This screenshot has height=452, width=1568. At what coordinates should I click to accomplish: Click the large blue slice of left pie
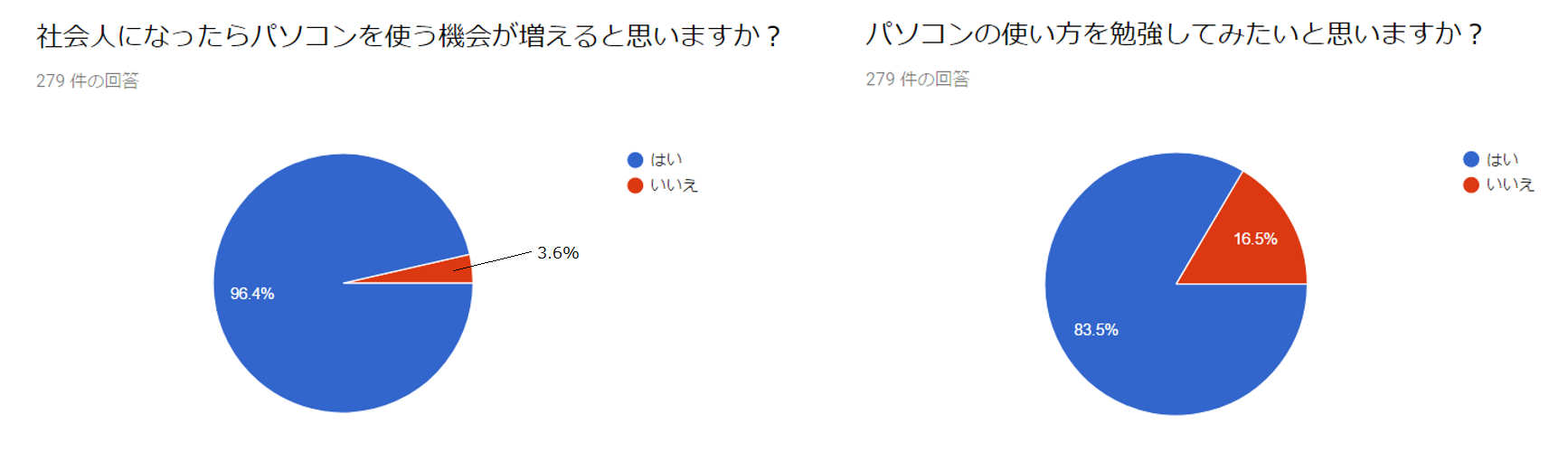(x=326, y=344)
